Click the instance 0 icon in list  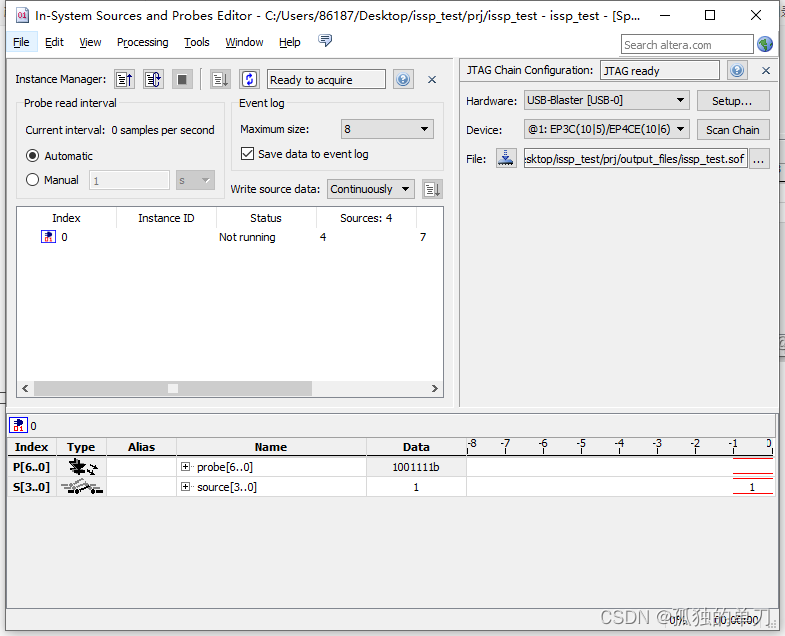48,236
